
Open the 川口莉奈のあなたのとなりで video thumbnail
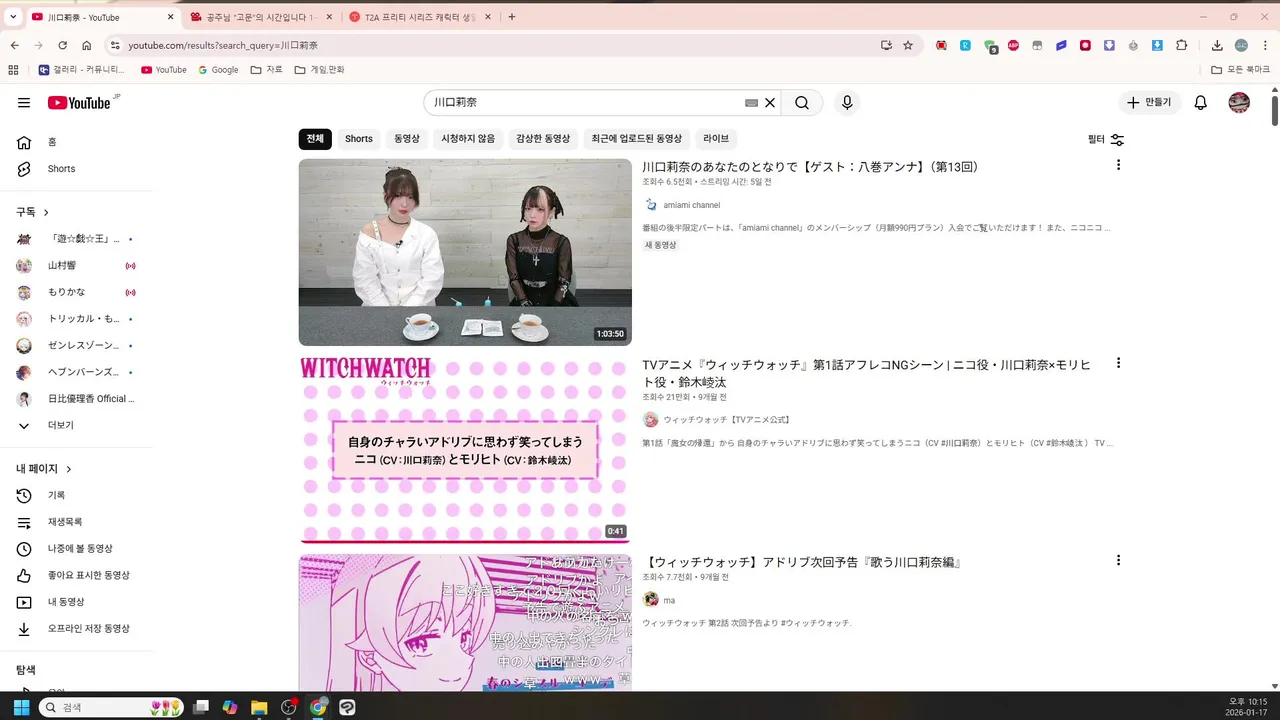(x=465, y=252)
